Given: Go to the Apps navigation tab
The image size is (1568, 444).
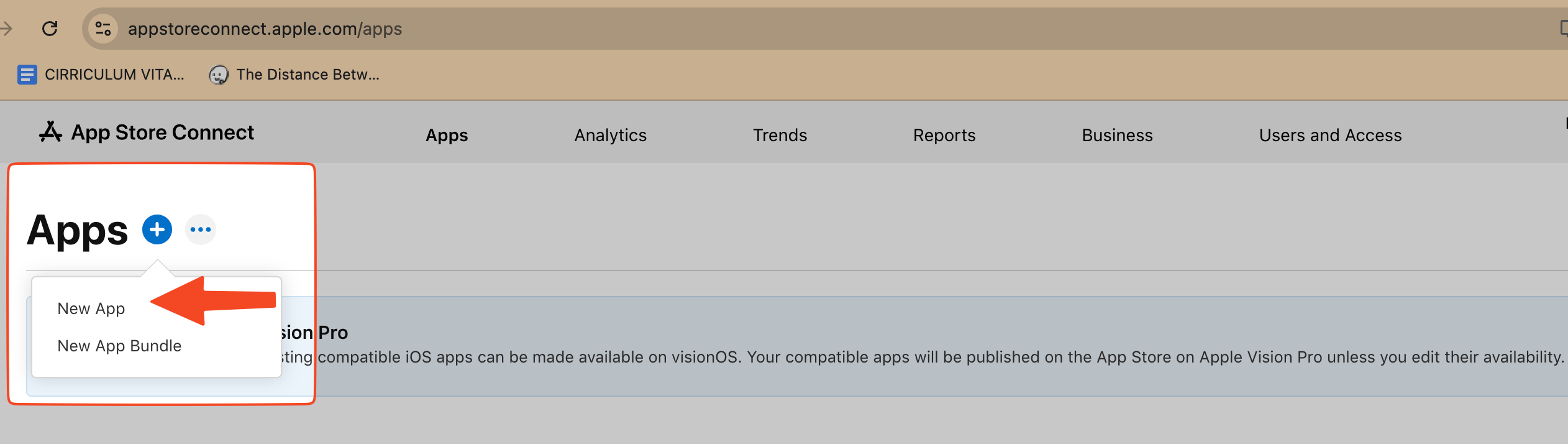Looking at the screenshot, I should point(447,135).
